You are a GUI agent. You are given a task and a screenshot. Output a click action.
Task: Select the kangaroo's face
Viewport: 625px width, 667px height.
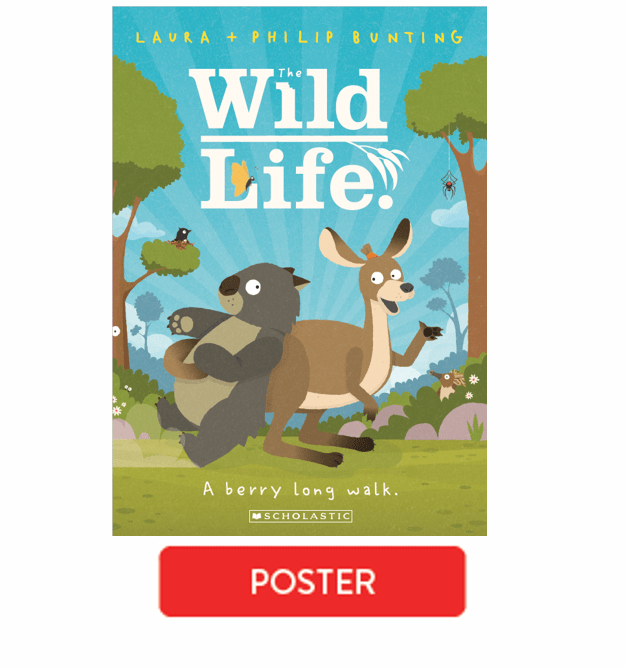click(386, 285)
